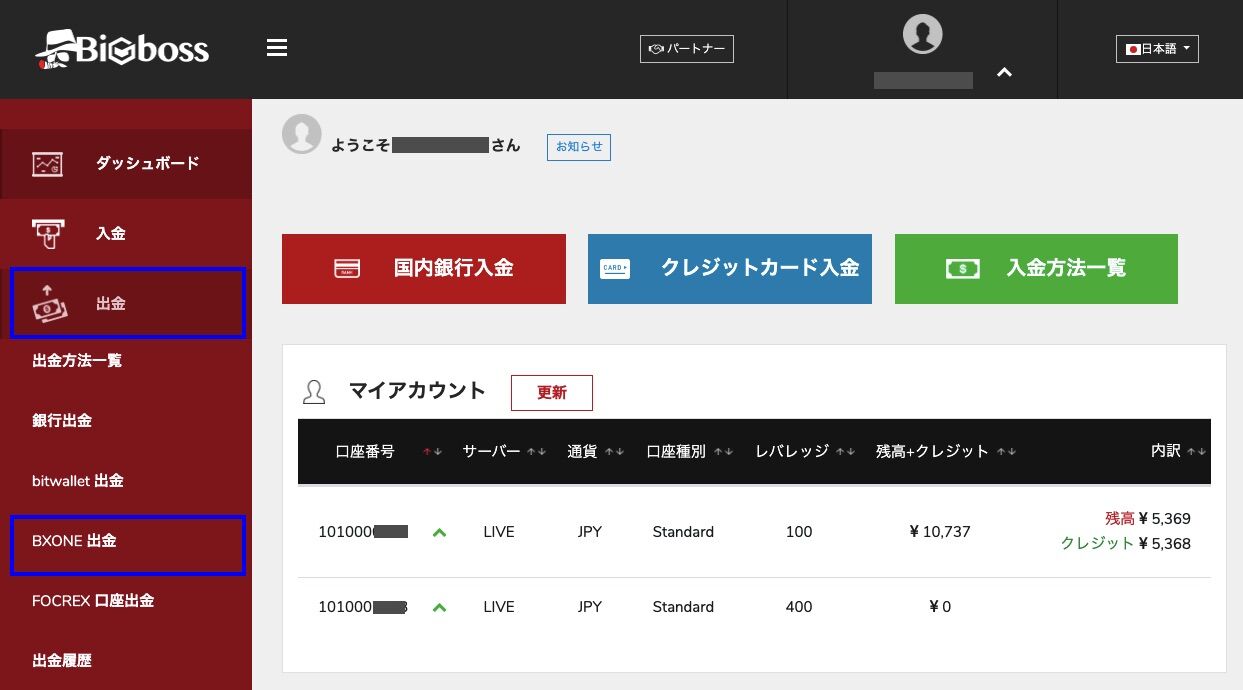Click the マイアカウント heading
Screen dimensions: 1243x690
point(417,391)
